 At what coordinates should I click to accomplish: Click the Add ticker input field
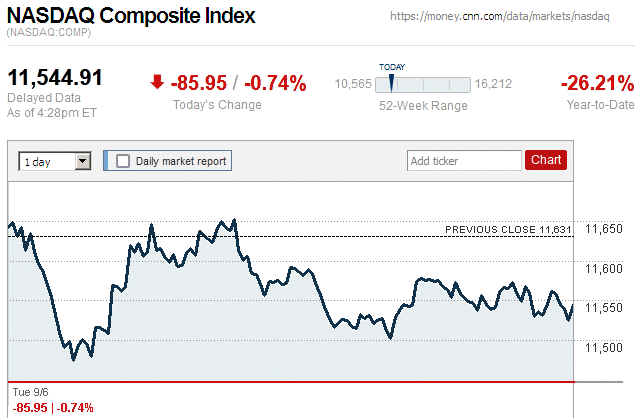(x=464, y=160)
